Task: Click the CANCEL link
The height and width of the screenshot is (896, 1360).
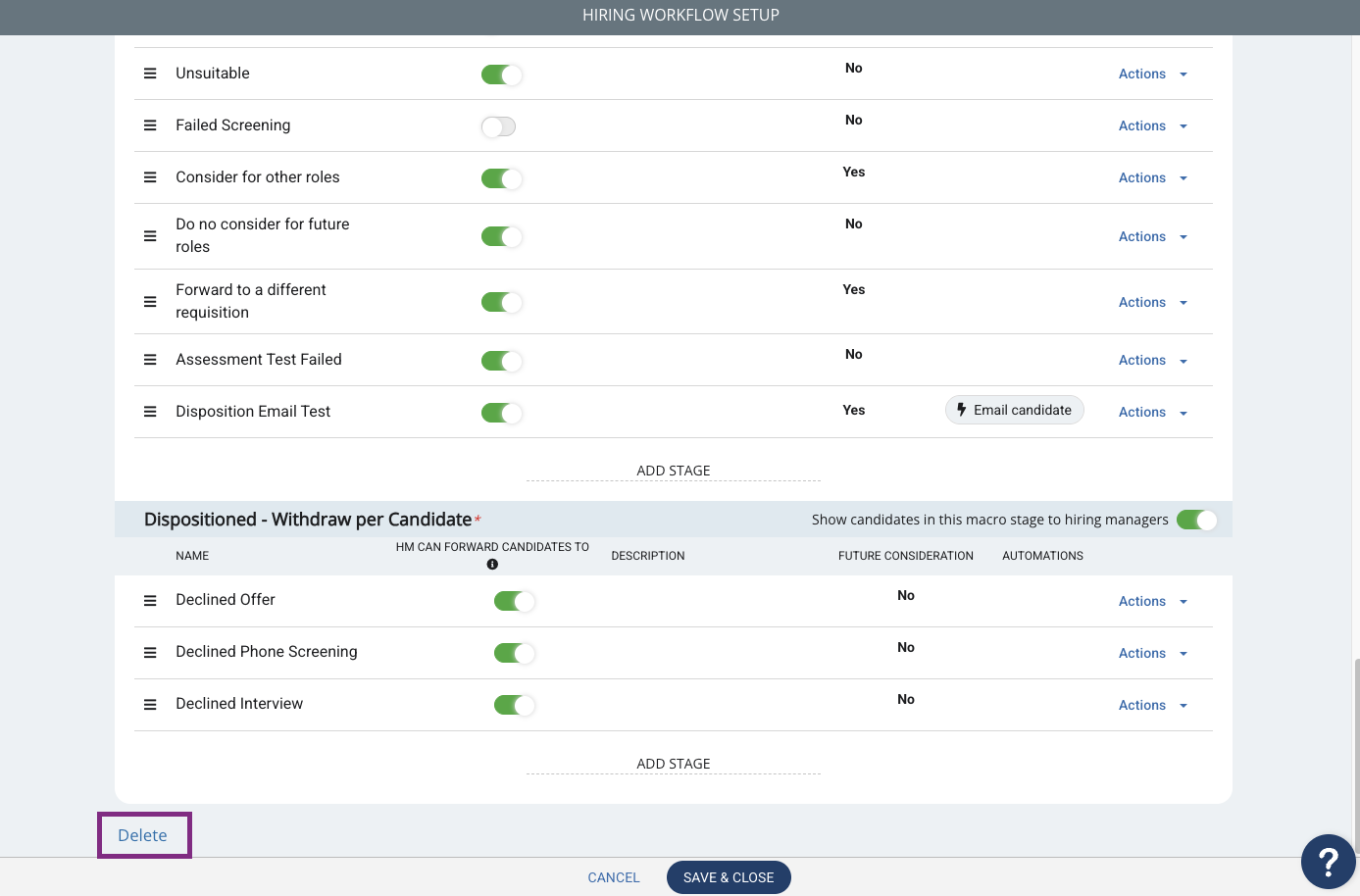Action: pyautogui.click(x=614, y=877)
